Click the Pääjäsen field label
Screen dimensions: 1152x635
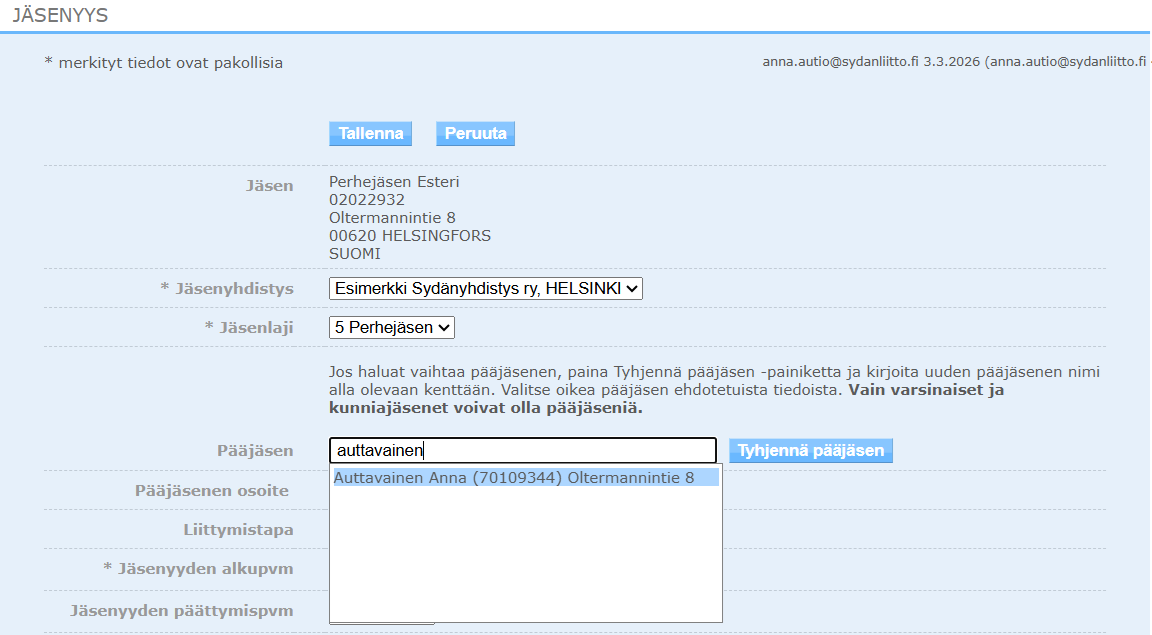(255, 451)
